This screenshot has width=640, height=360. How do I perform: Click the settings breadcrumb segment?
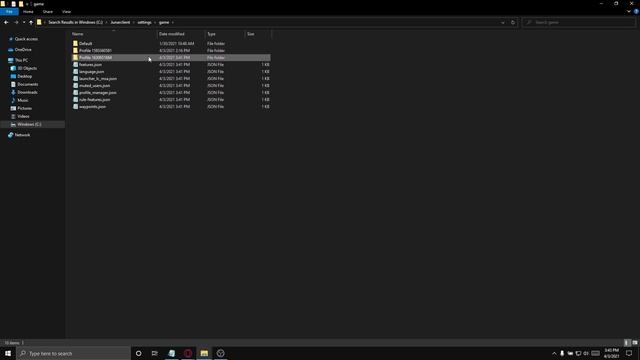click(144, 22)
